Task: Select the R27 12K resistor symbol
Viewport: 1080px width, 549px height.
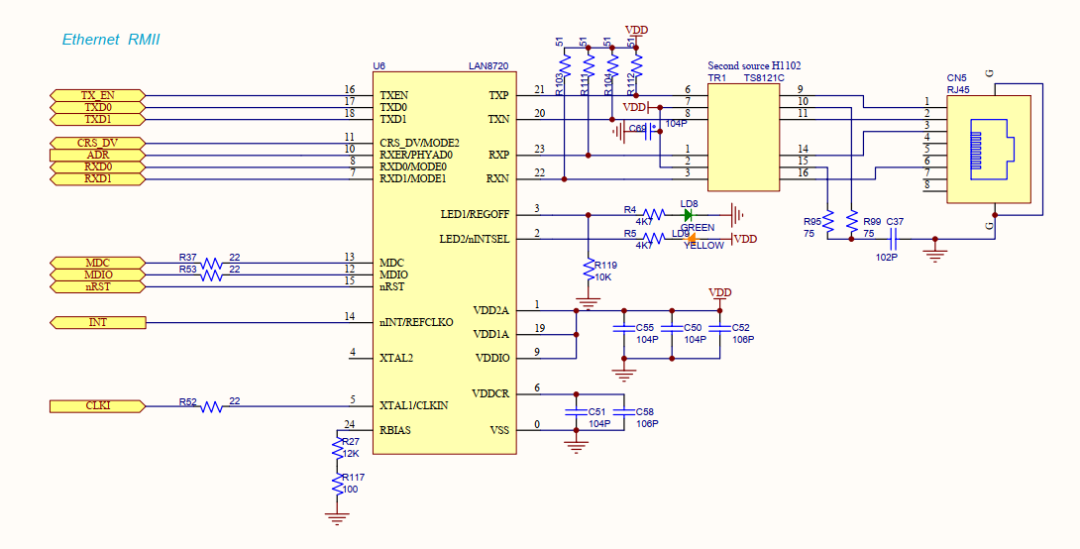Action: 338,450
